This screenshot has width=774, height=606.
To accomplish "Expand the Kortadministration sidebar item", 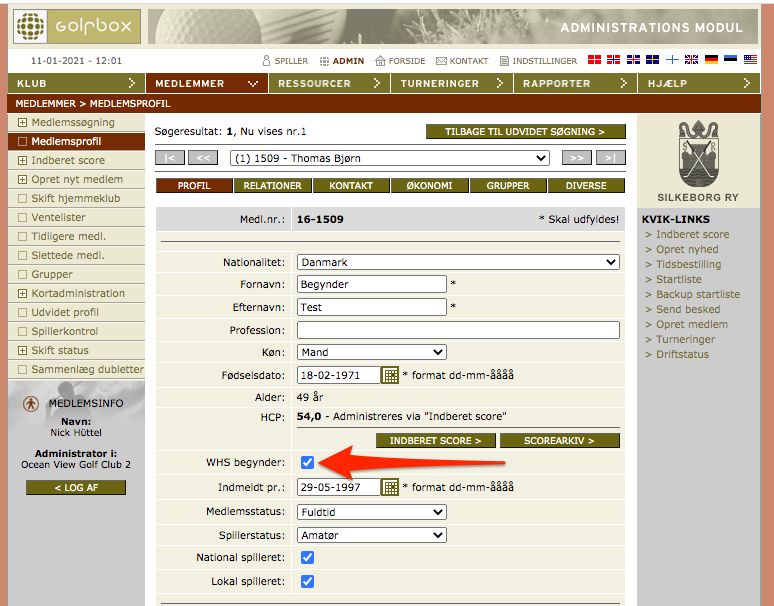I will pyautogui.click(x=23, y=294).
